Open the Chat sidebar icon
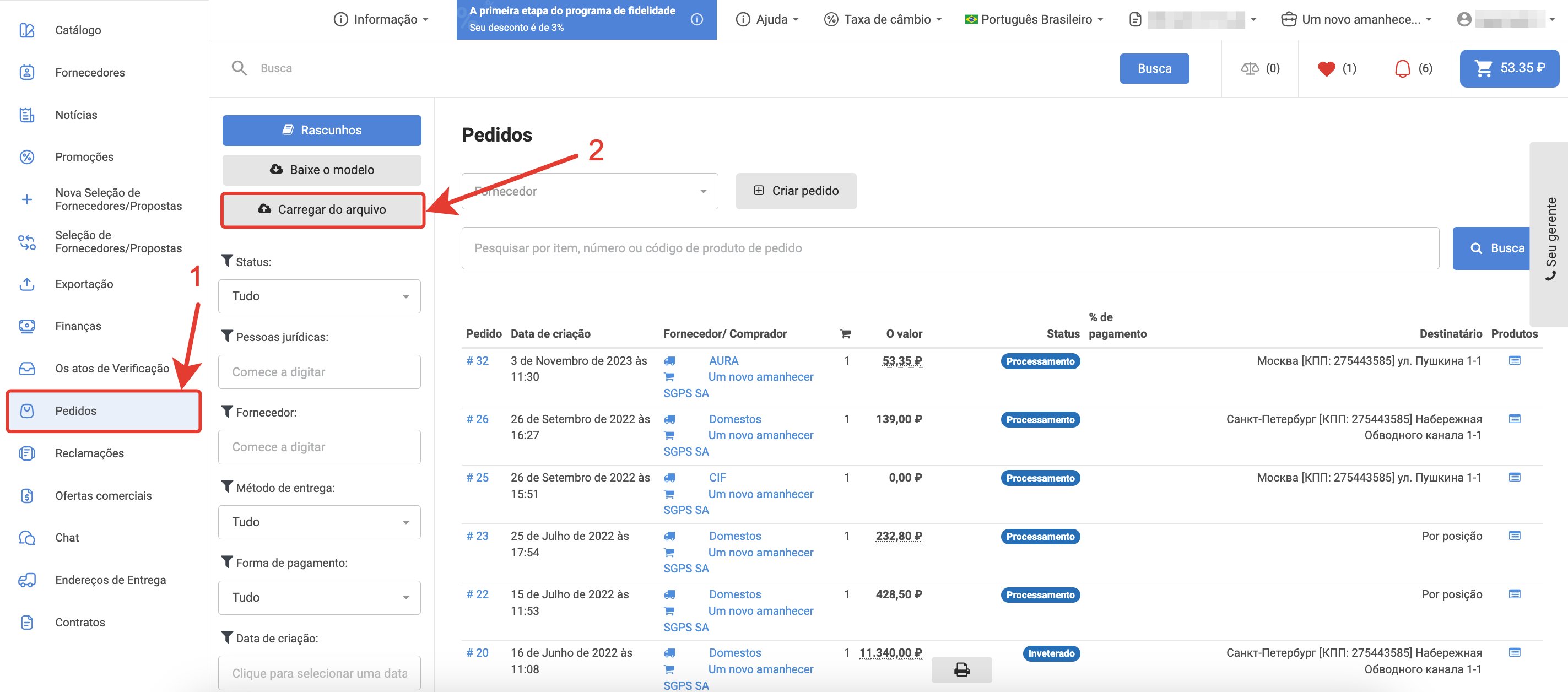The image size is (1568, 692). (27, 537)
